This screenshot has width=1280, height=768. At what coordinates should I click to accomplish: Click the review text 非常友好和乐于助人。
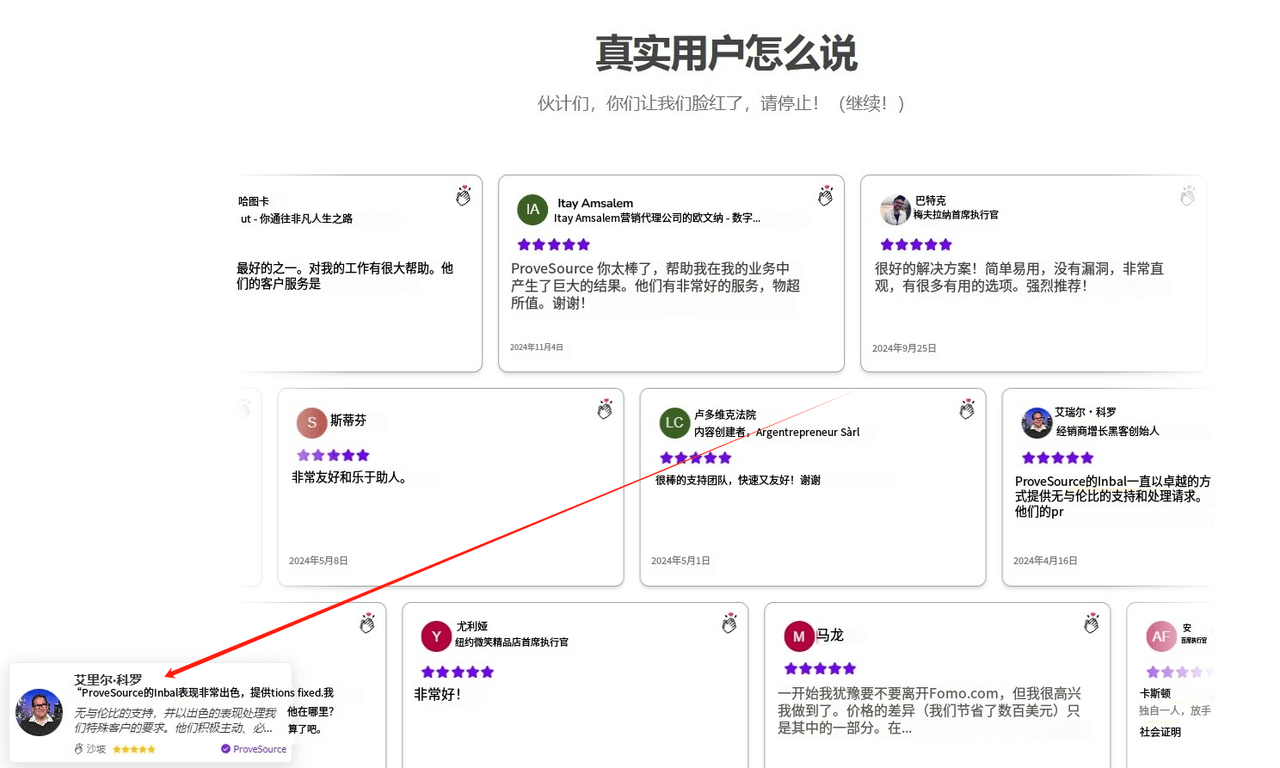(349, 478)
